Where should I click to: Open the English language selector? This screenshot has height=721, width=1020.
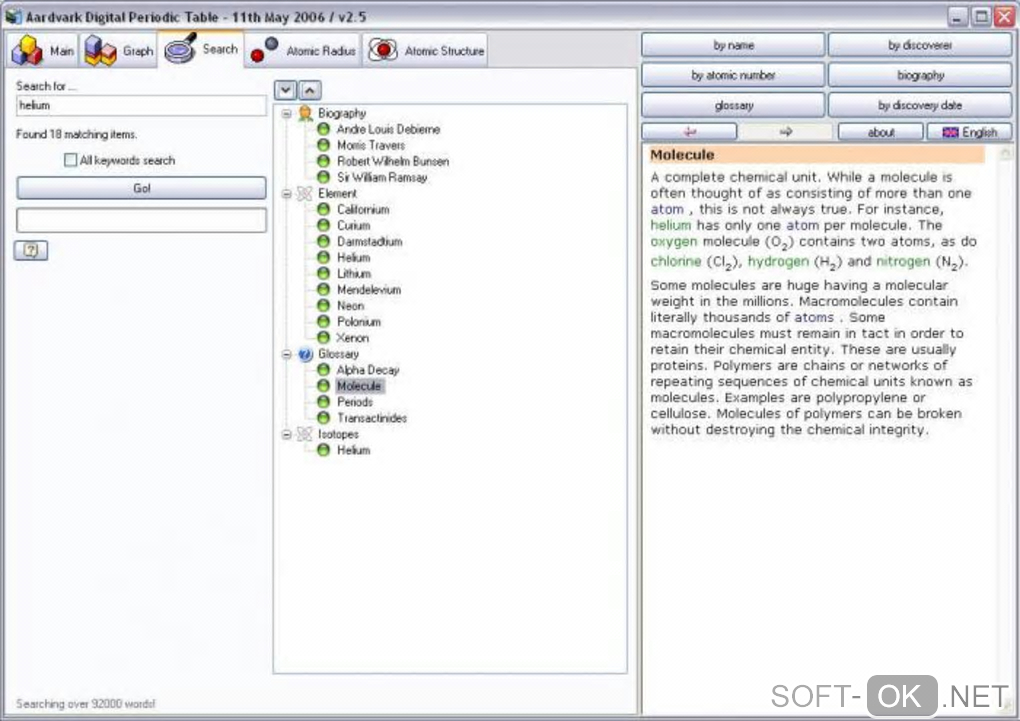969,131
